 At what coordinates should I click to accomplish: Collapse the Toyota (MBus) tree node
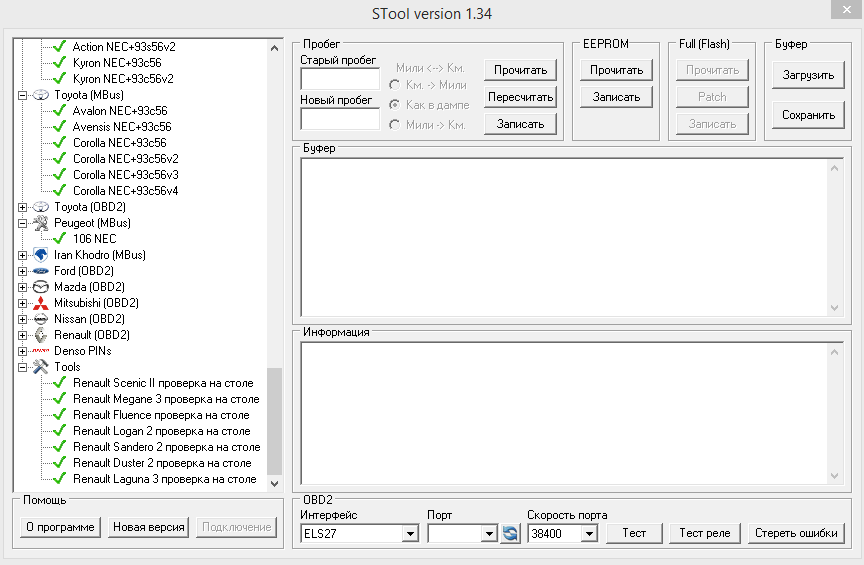pyautogui.click(x=23, y=95)
